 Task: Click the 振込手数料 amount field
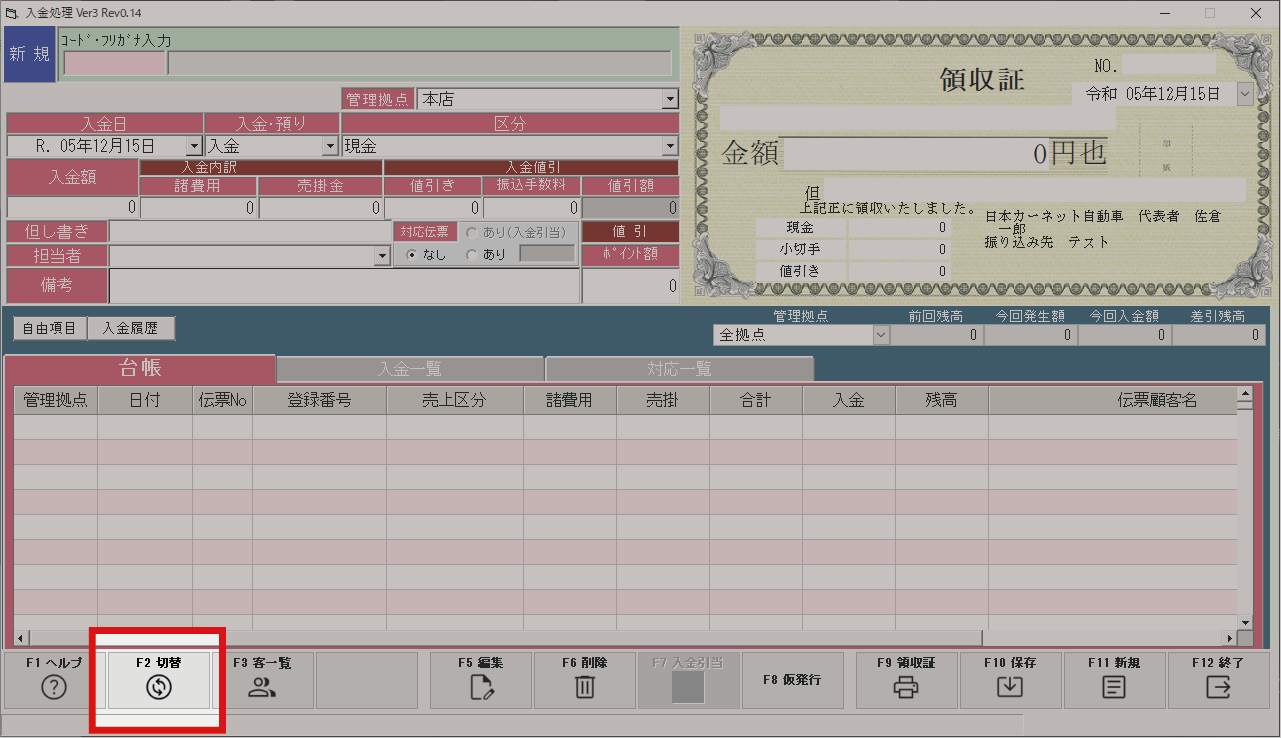(x=531, y=208)
